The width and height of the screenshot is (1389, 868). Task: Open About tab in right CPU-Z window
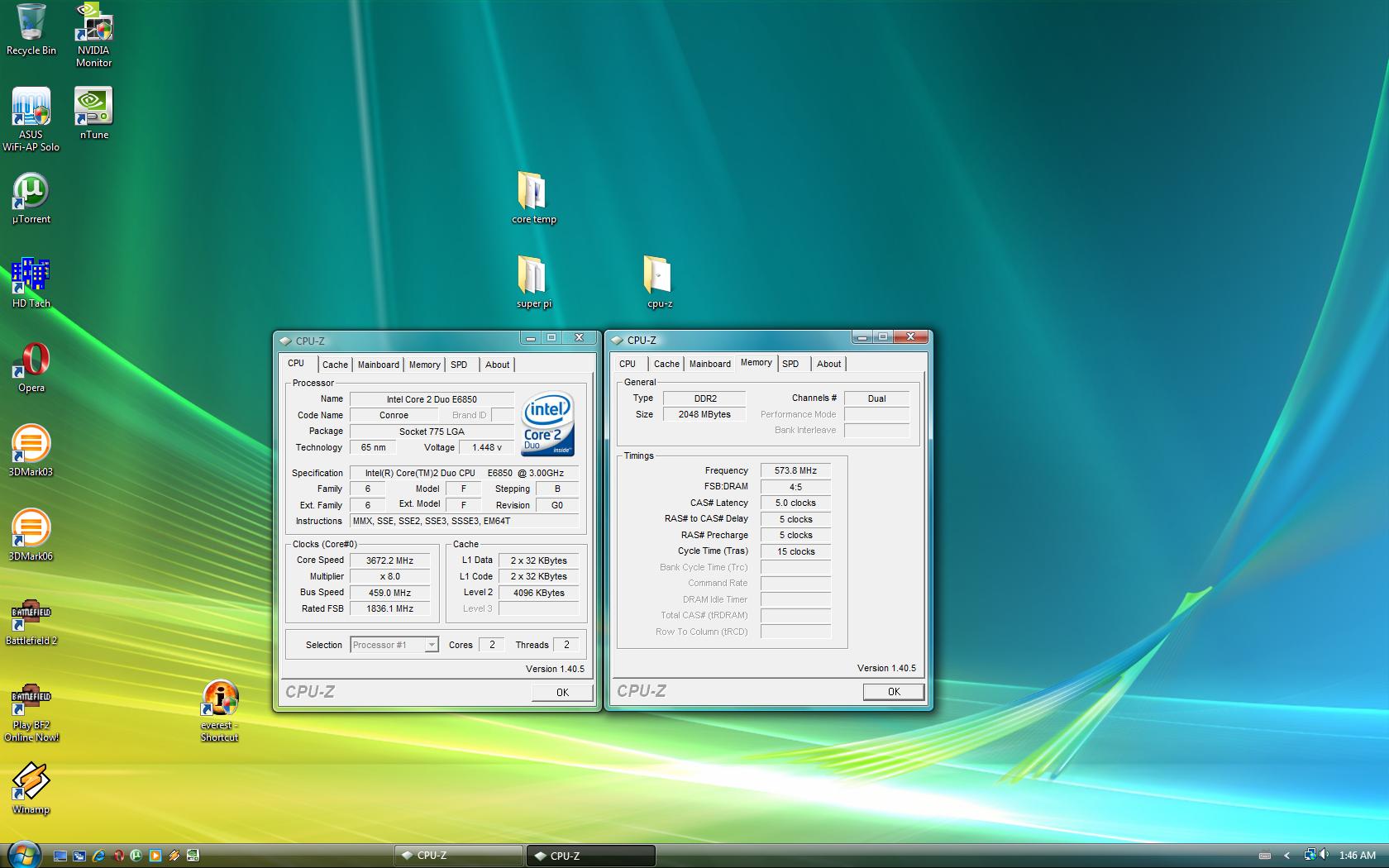coord(828,364)
